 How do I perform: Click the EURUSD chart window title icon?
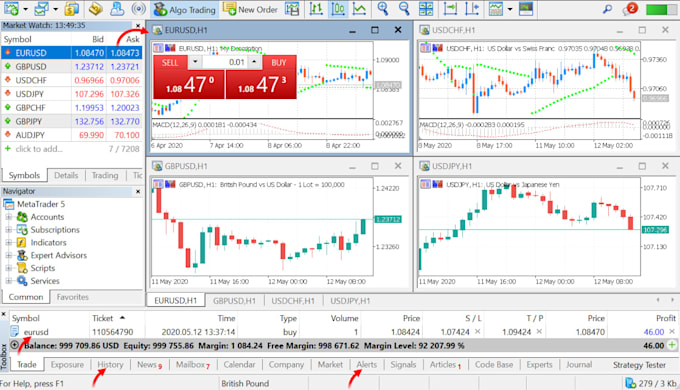coord(157,30)
